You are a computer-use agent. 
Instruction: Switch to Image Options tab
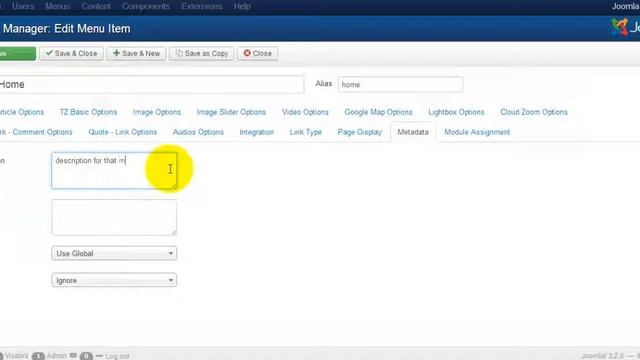[157, 112]
